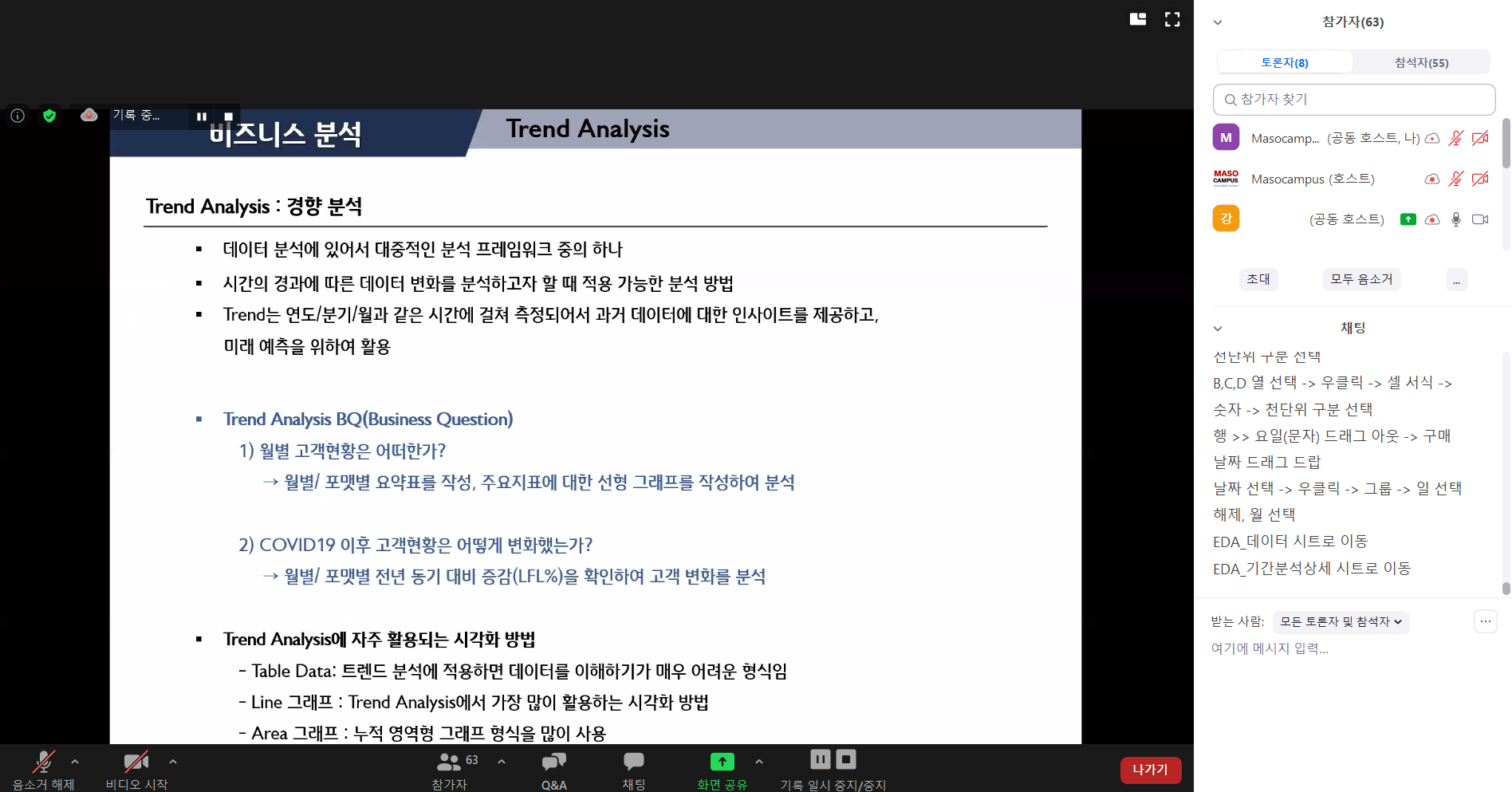Start video with the camera button

point(136,762)
